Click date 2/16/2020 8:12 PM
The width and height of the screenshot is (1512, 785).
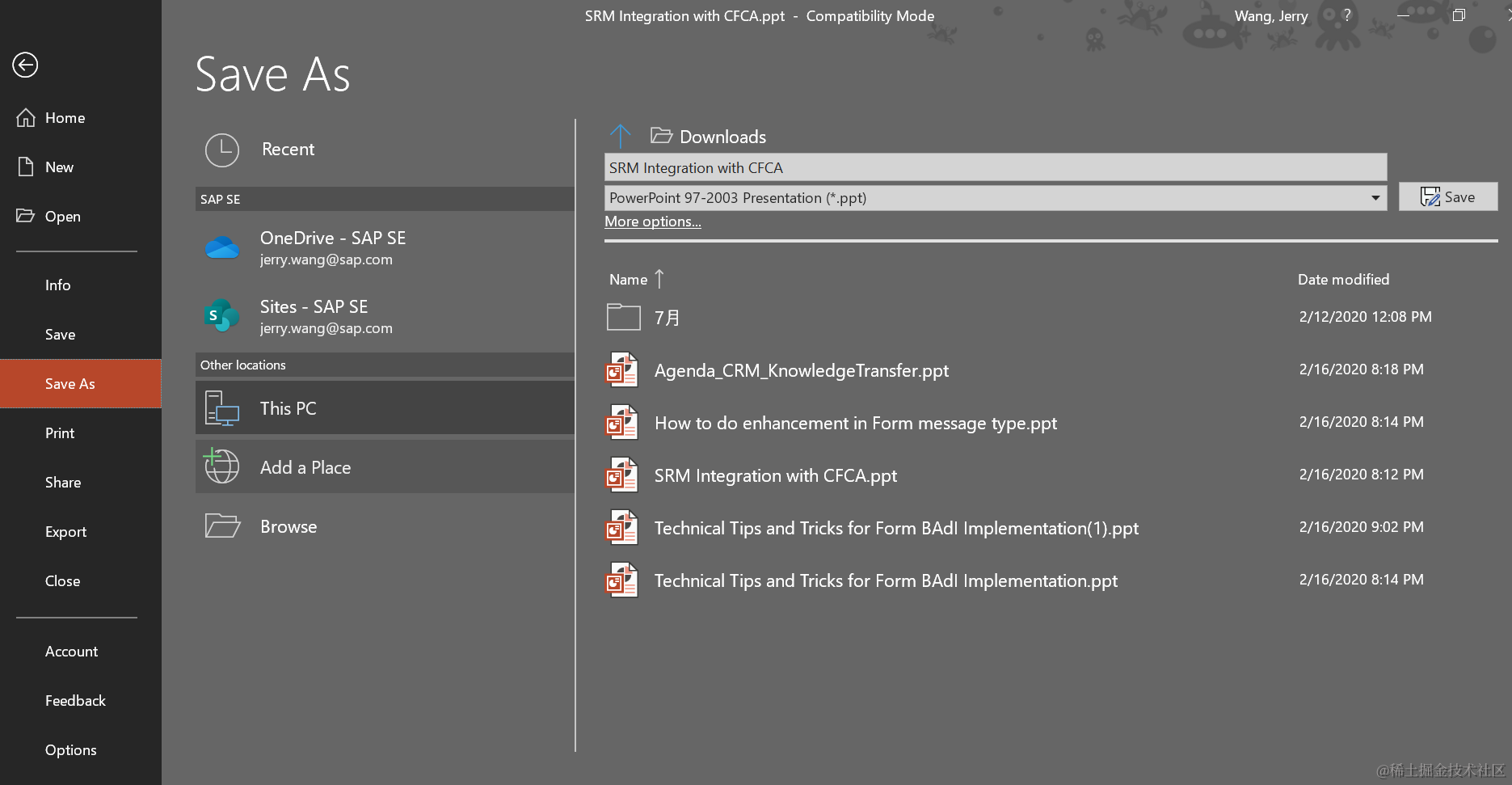pyautogui.click(x=1361, y=475)
